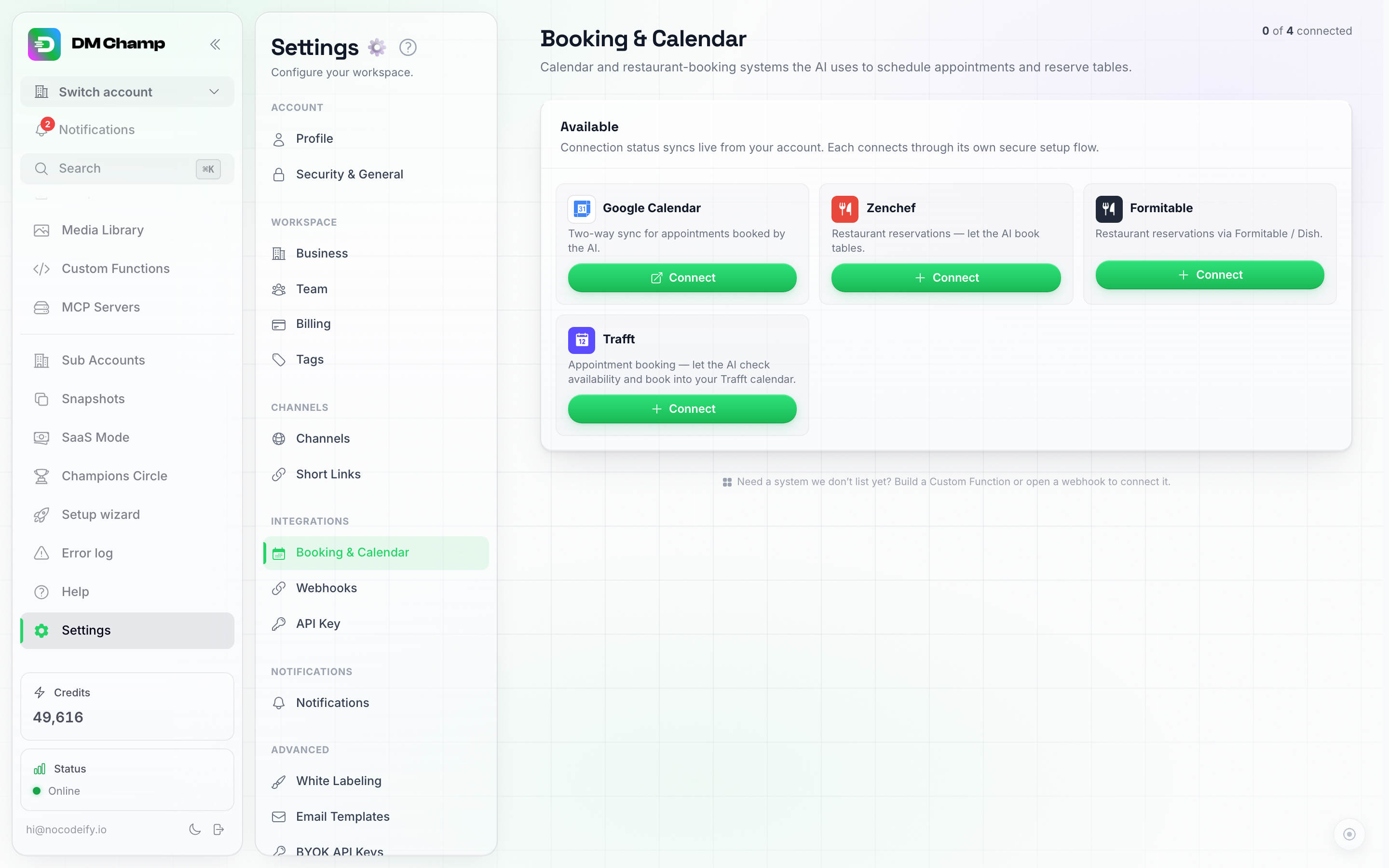This screenshot has height=868, width=1389.
Task: Click the ⌘K shortcut badge in Search
Action: coord(208,169)
